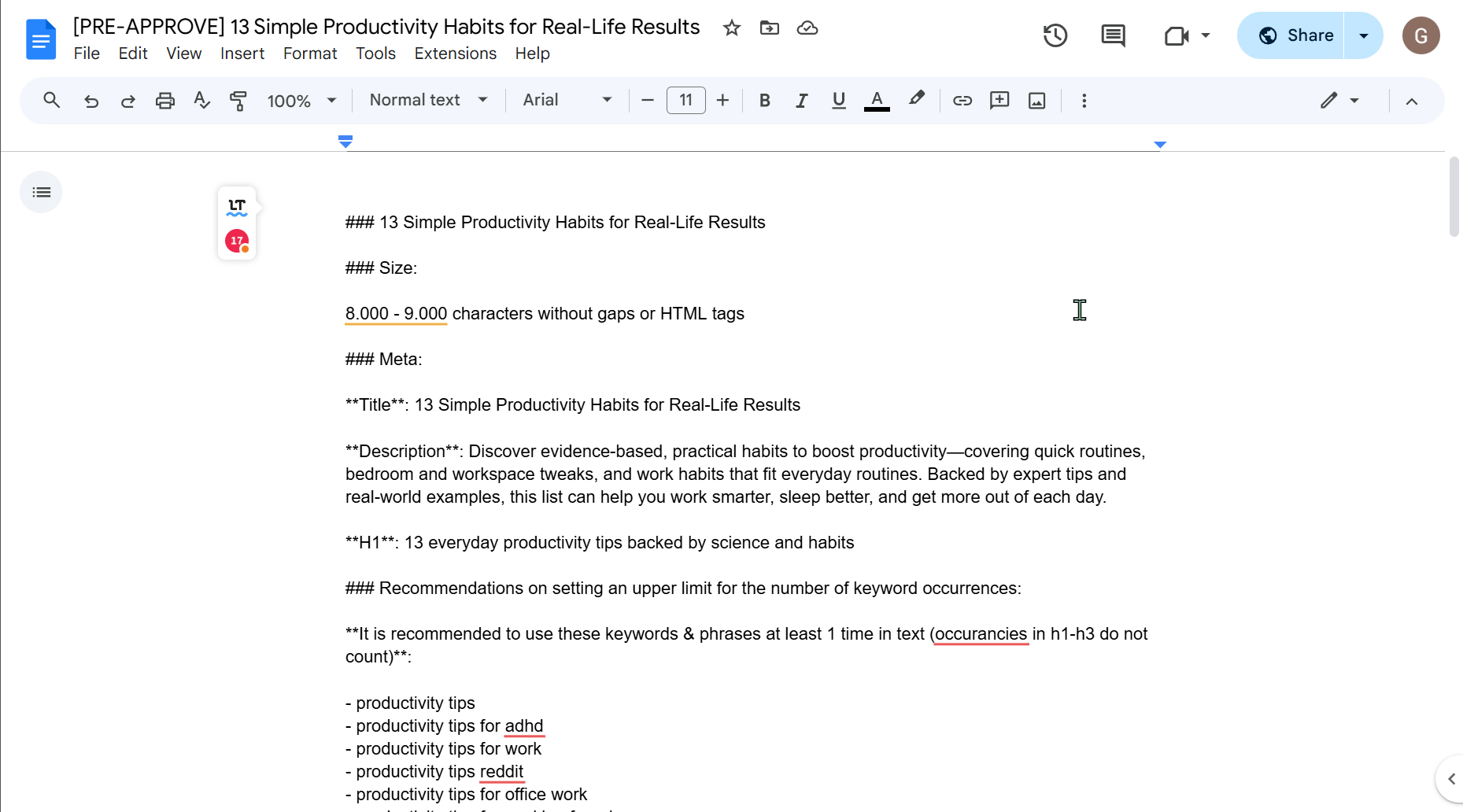
Task: Print the document
Action: [164, 101]
